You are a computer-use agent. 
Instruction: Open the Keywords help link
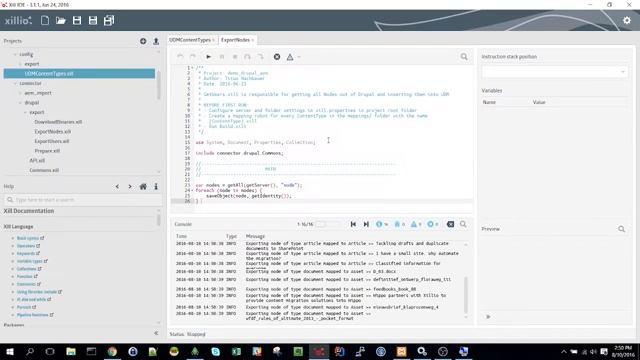(26, 253)
